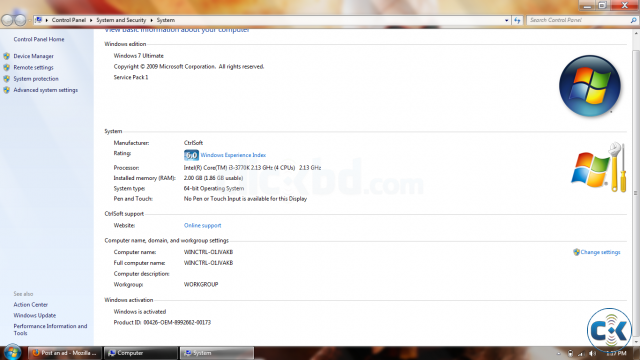Click shield icon beside System protection
640x360 pixels.
tap(7, 79)
